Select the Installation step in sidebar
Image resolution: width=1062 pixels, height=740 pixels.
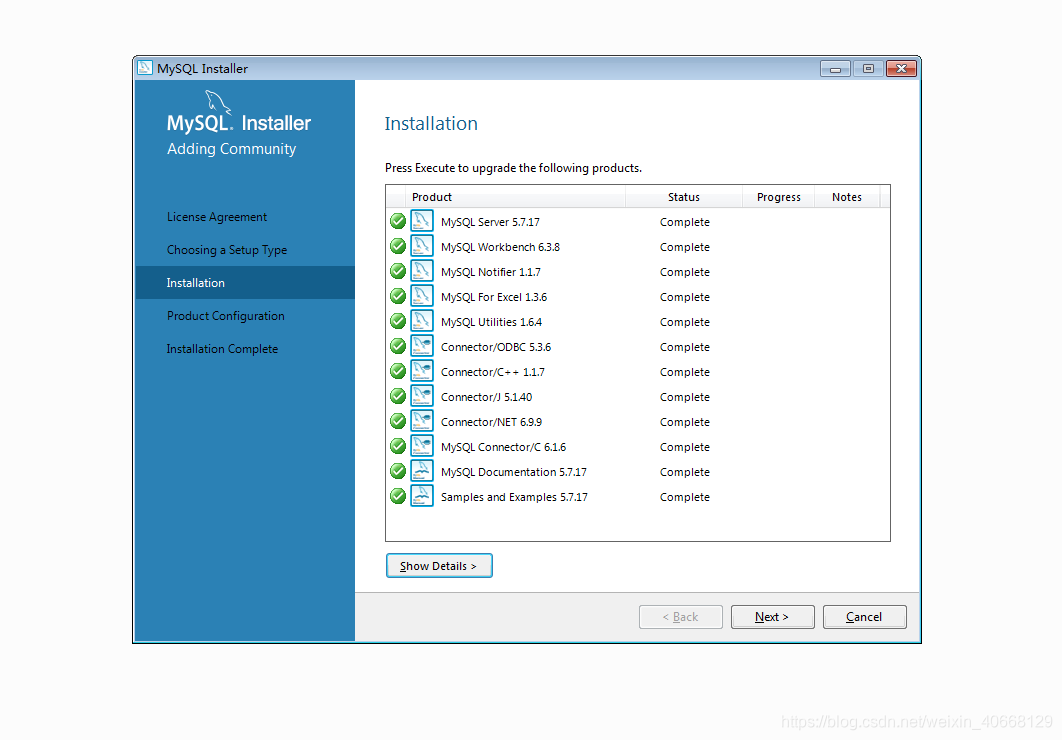click(x=245, y=283)
